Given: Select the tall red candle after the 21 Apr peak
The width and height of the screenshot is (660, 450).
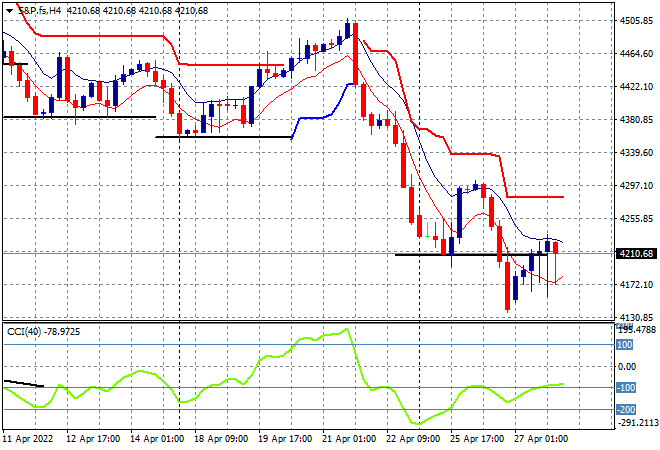Looking at the screenshot, I should click(356, 54).
